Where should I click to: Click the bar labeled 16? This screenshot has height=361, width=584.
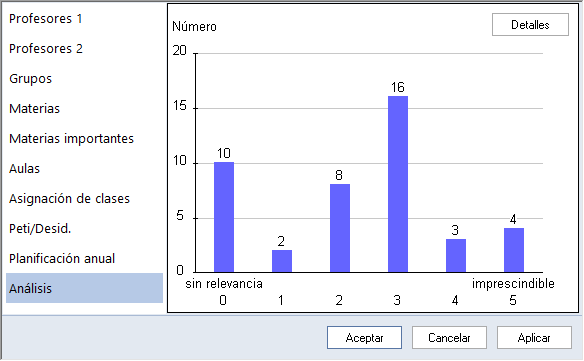click(398, 184)
